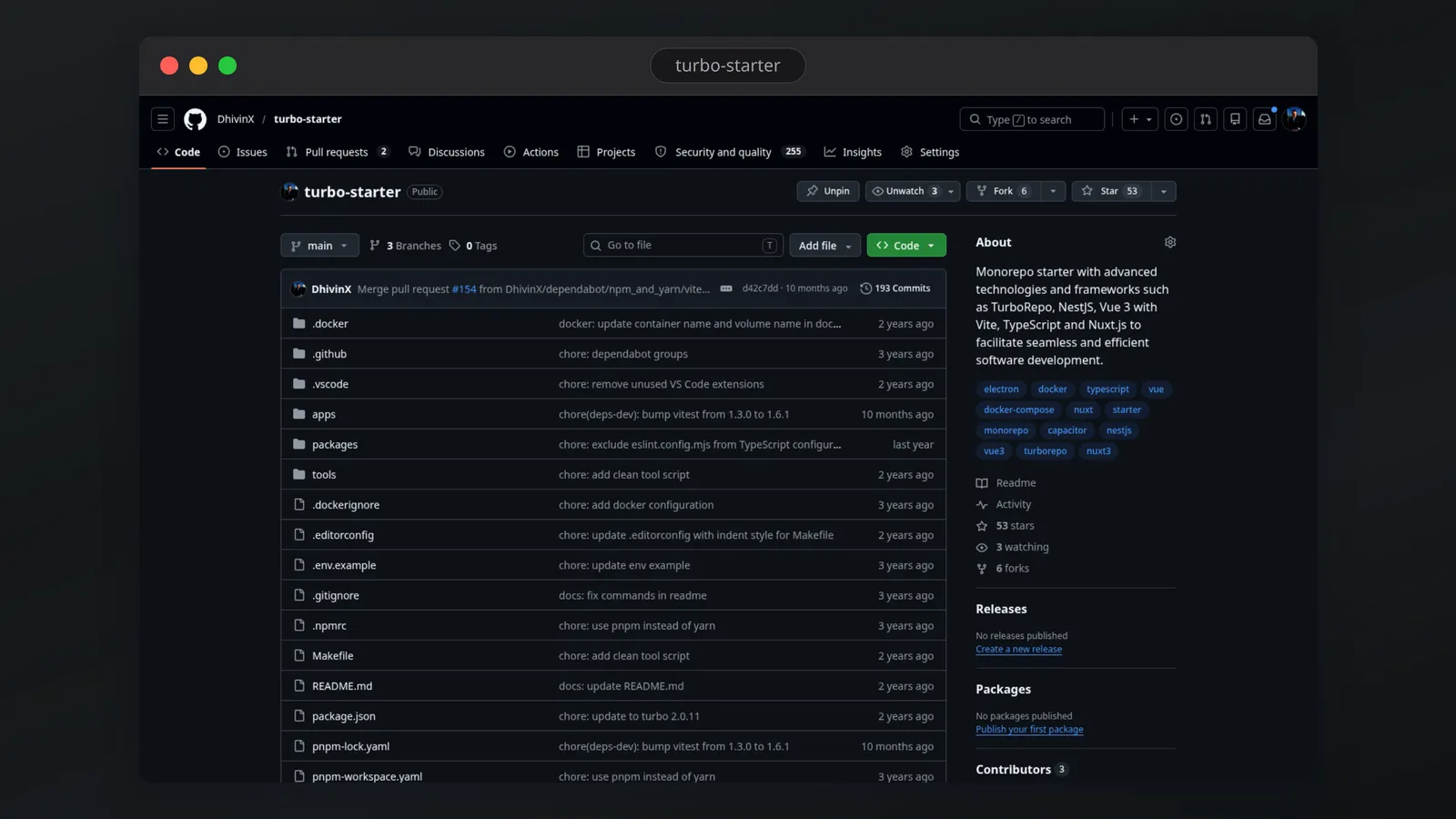Open the user avatar menu

point(1296,119)
